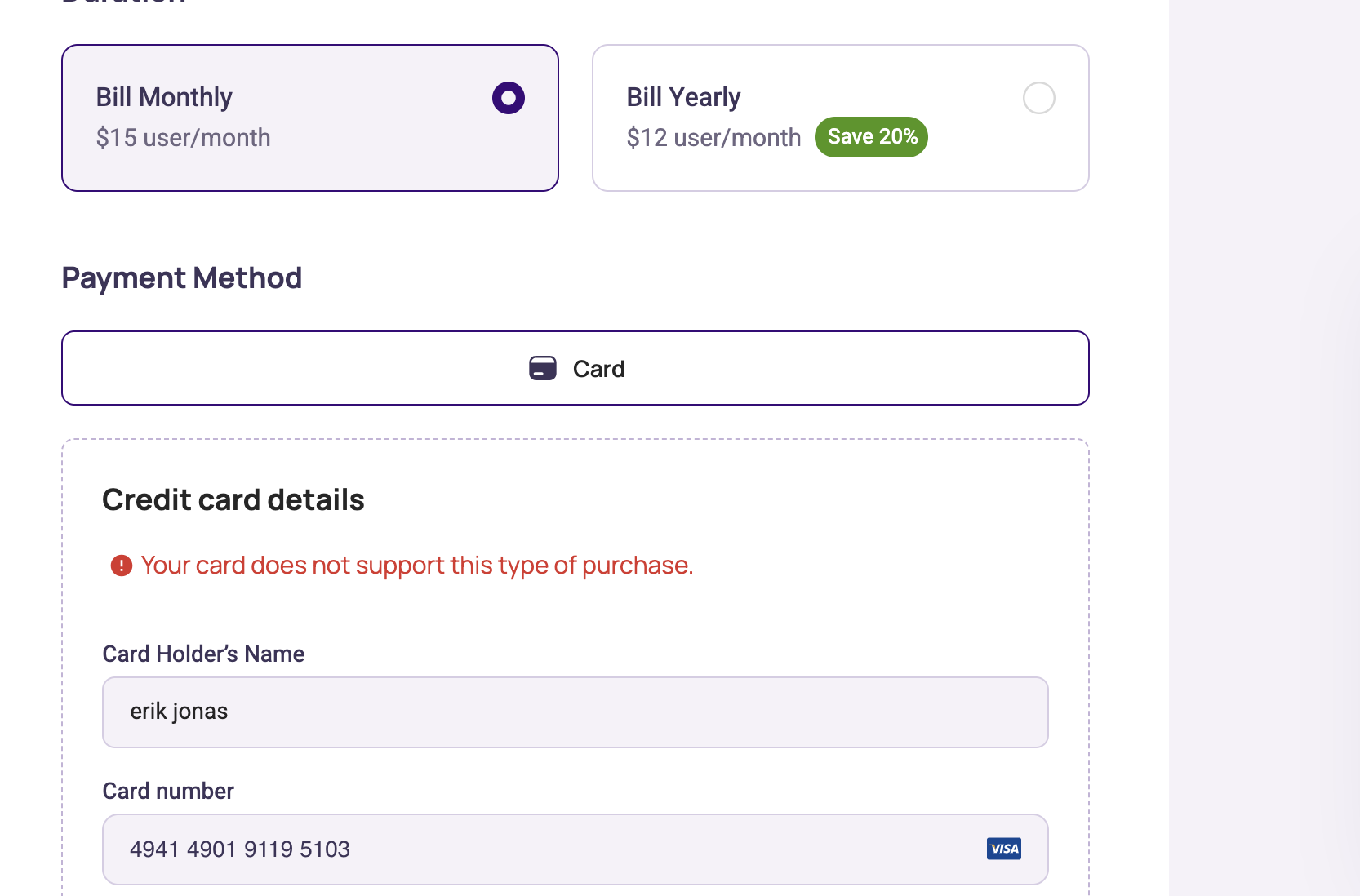Click the Payment Method heading

182,278
